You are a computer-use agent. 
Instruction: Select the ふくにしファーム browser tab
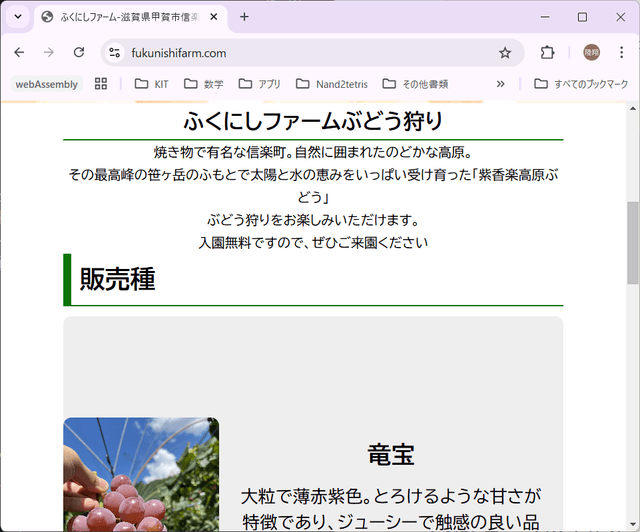(131, 17)
